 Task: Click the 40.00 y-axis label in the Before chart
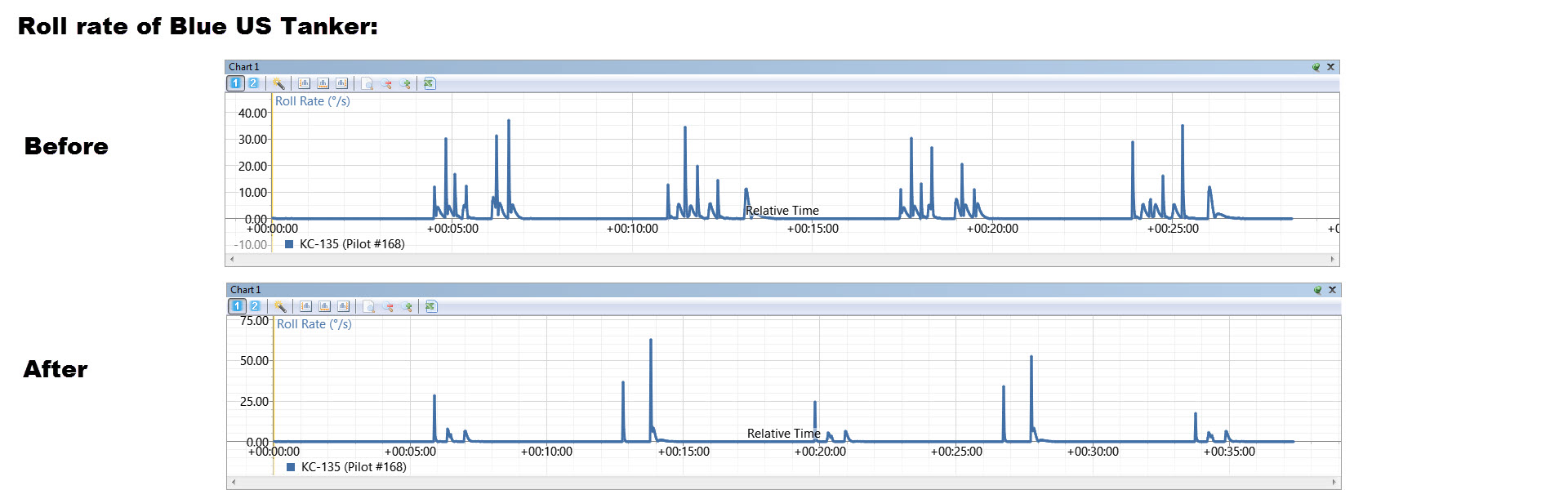(x=252, y=114)
